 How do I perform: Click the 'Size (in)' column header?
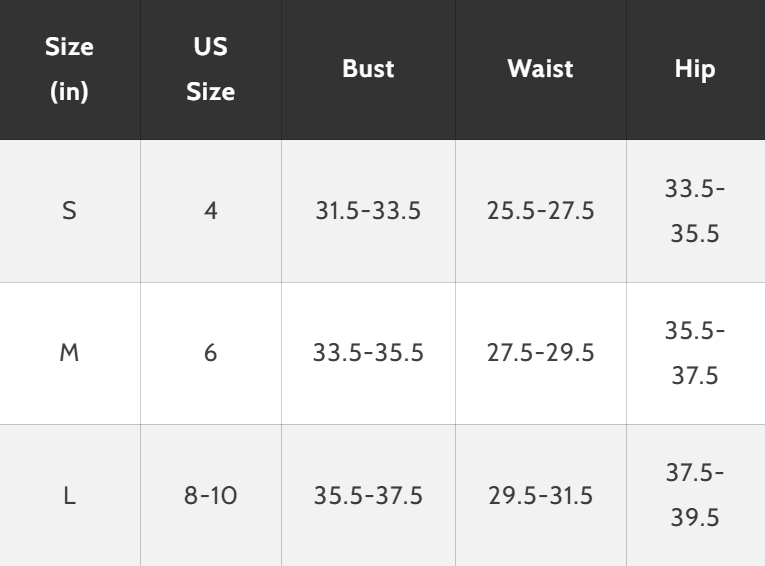69,69
